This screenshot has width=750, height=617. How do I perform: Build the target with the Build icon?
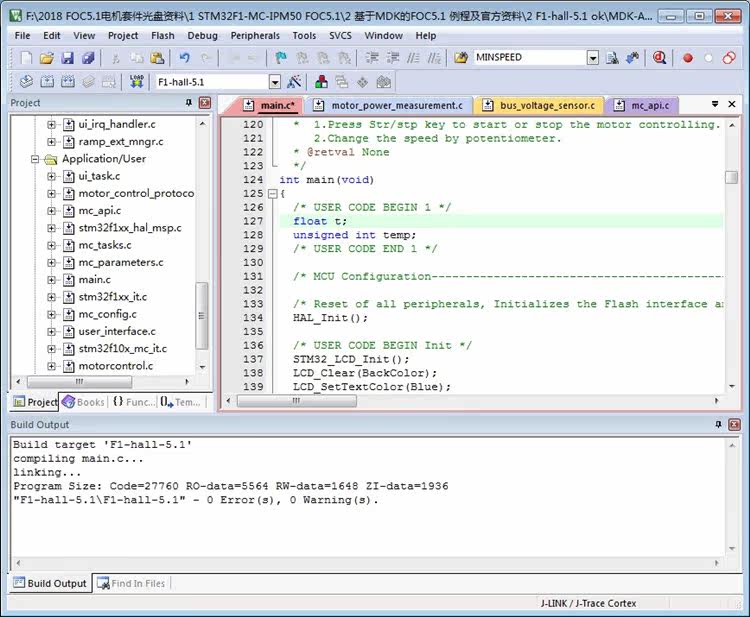pos(47,82)
